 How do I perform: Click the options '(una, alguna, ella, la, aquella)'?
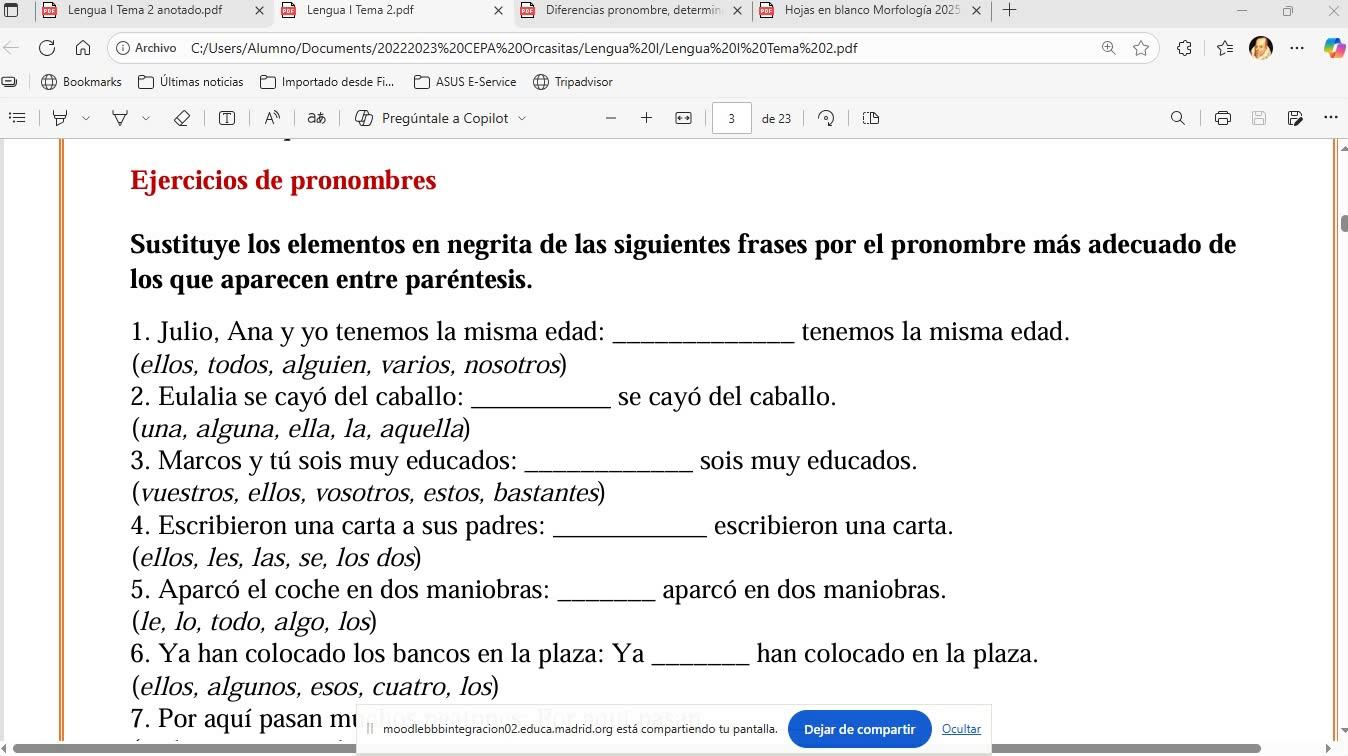pos(301,429)
